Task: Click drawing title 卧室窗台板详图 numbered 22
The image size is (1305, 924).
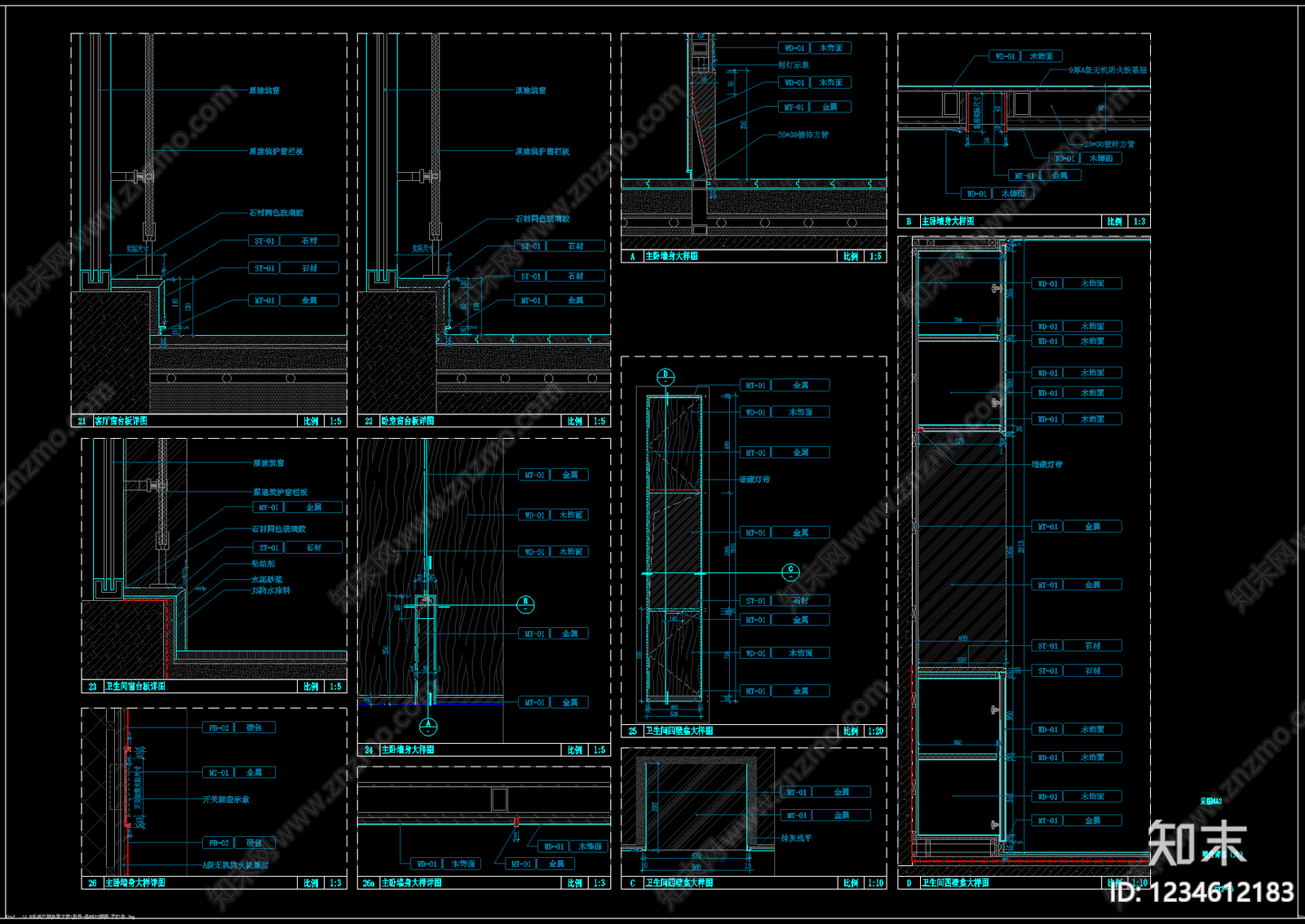Action: [x=408, y=421]
